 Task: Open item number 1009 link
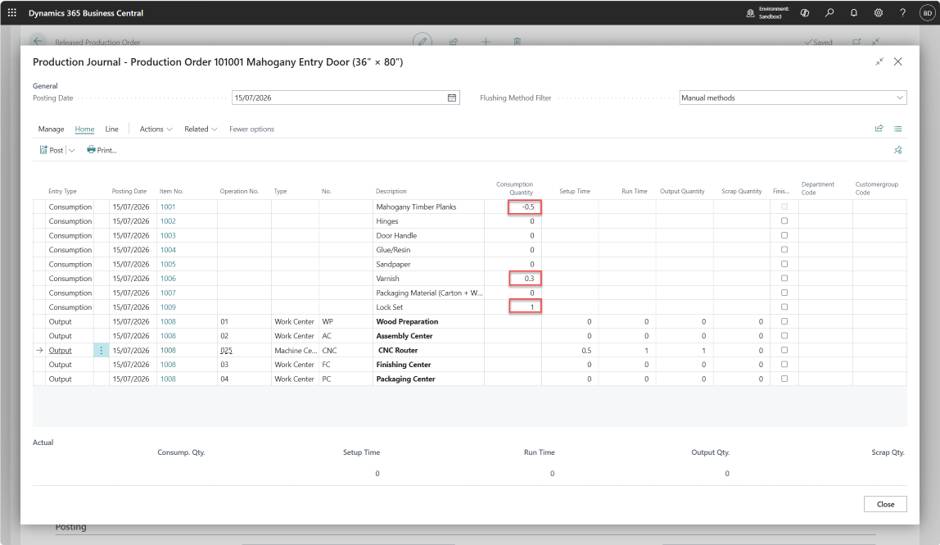click(168, 307)
